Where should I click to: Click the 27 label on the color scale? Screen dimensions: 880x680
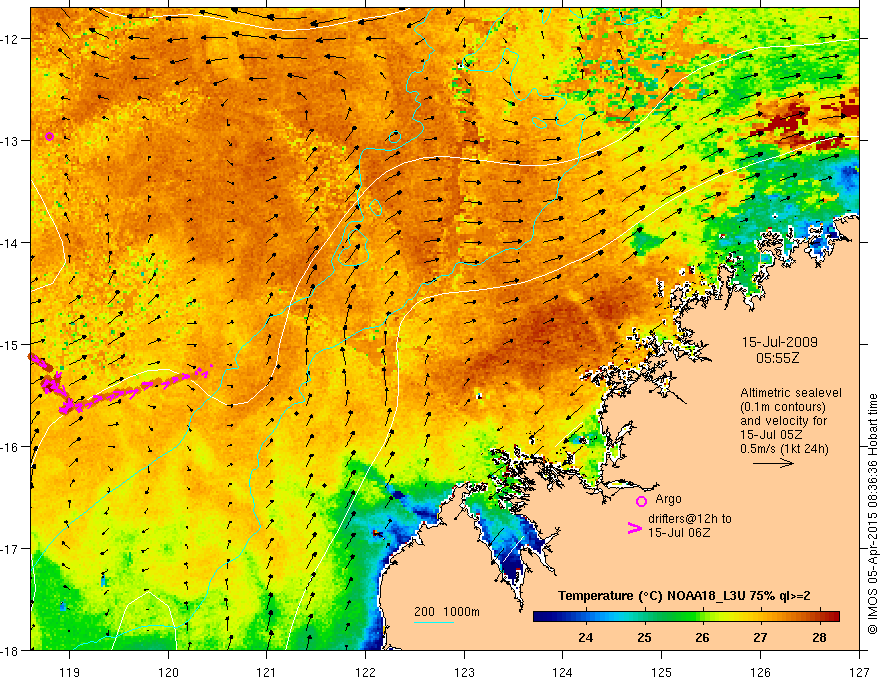[x=760, y=637]
